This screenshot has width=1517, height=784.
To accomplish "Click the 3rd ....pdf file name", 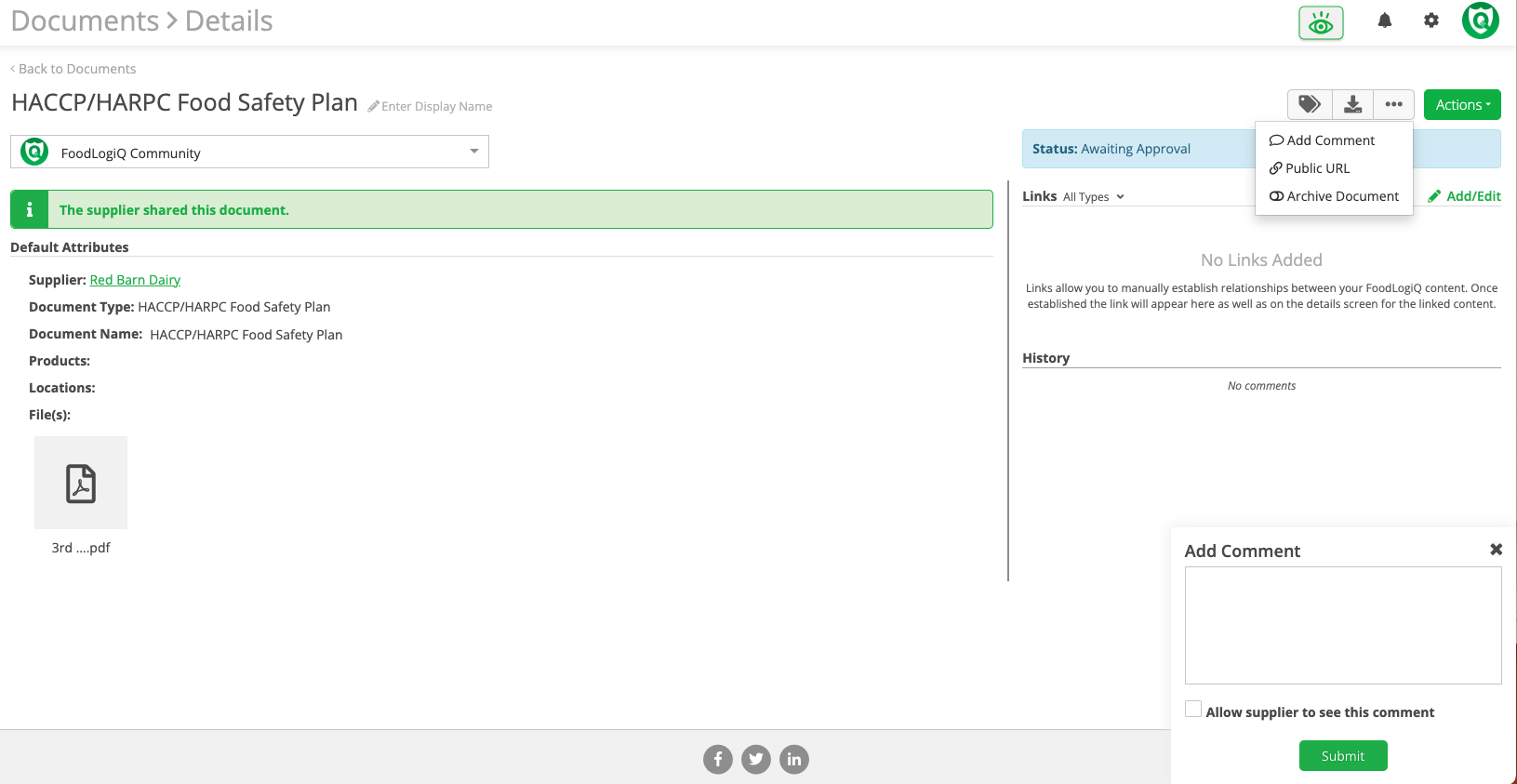I will [x=81, y=548].
